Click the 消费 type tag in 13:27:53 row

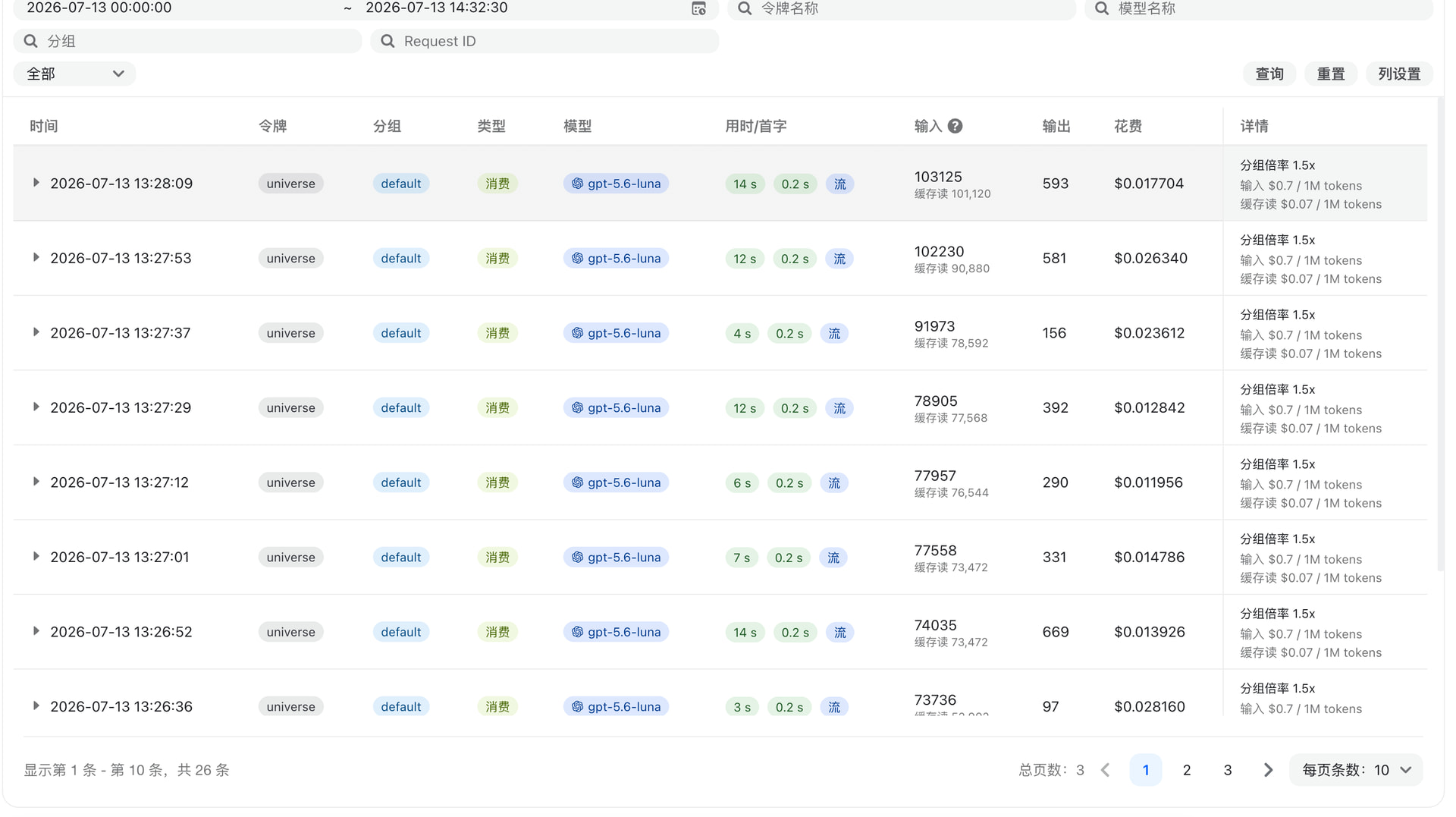(497, 259)
